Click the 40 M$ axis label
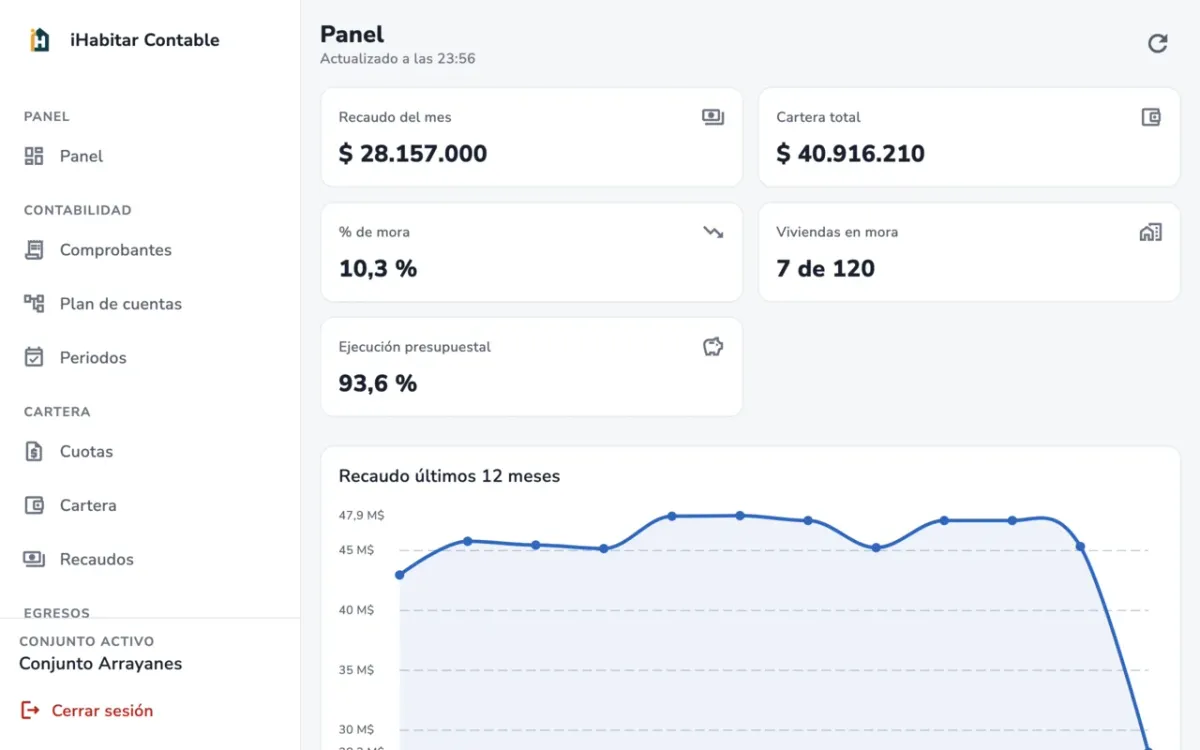The width and height of the screenshot is (1200, 750). [357, 610]
